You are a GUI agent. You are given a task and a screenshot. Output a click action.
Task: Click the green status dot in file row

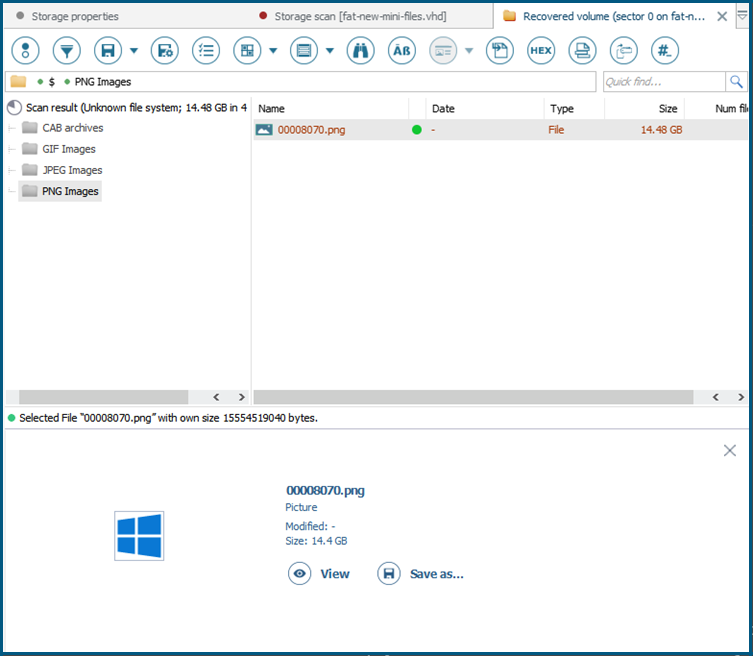[417, 130]
